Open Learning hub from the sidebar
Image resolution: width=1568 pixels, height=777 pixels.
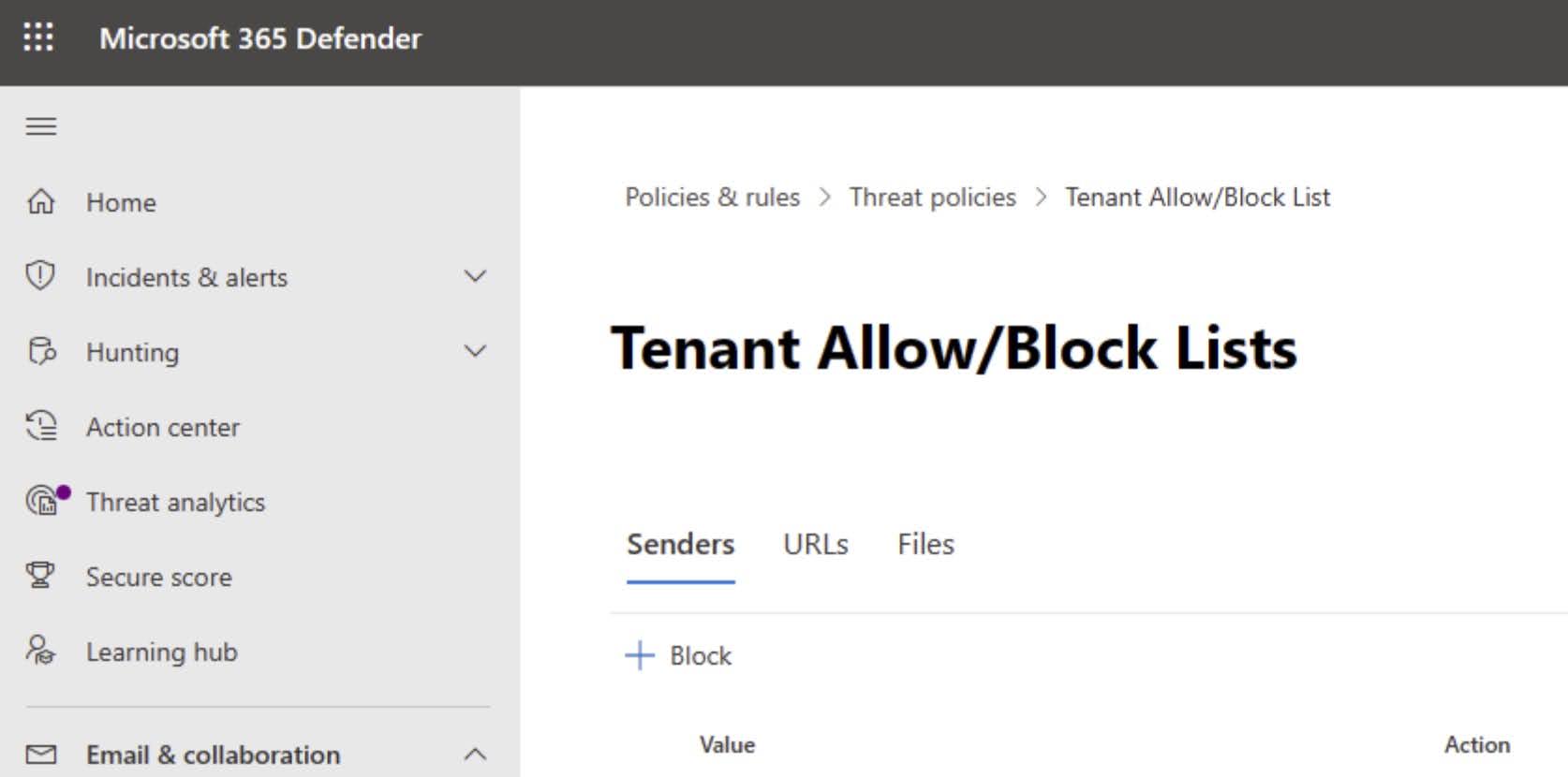pos(162,652)
